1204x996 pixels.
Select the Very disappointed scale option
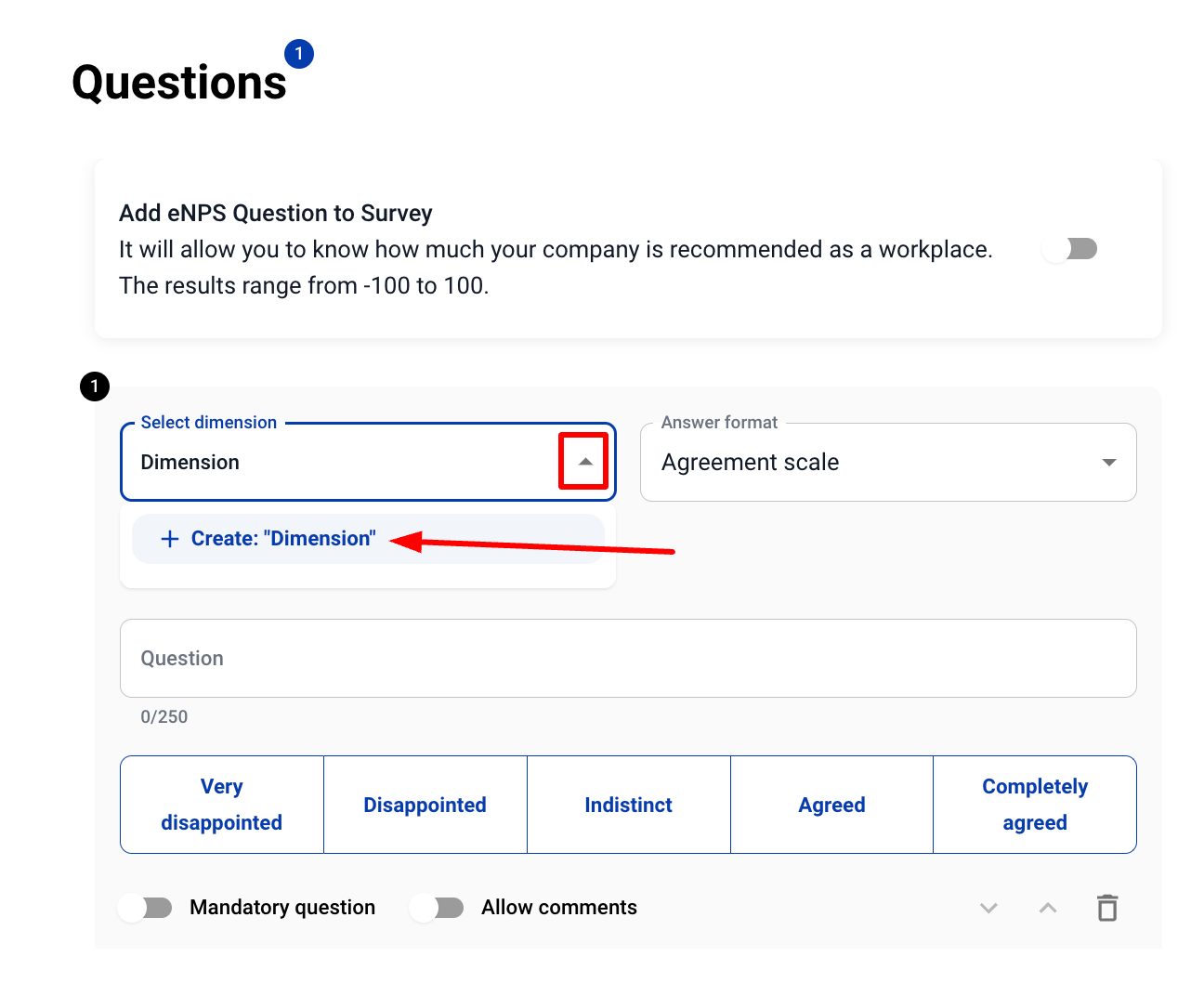222,805
